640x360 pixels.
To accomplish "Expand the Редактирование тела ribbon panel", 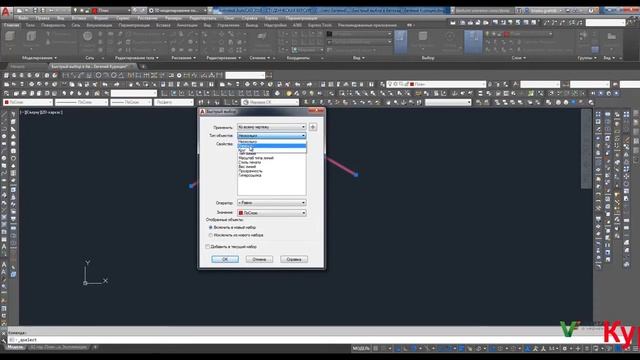I will click(x=137, y=58).
